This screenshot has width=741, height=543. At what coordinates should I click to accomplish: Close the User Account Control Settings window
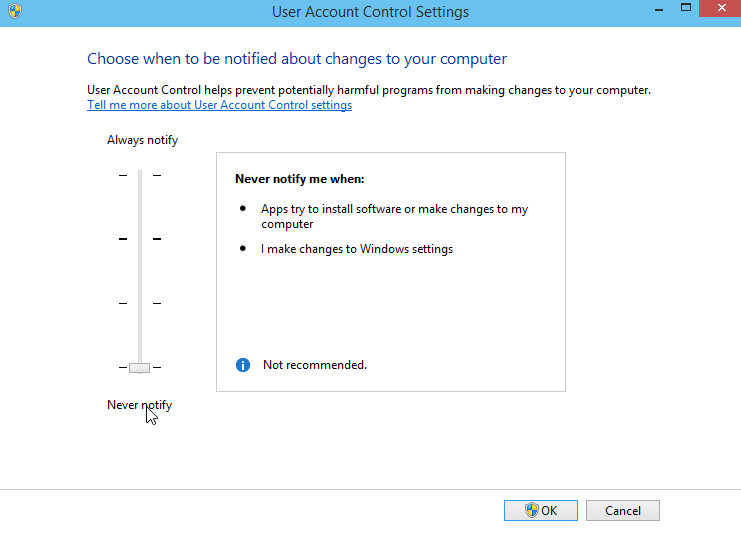pos(721,8)
